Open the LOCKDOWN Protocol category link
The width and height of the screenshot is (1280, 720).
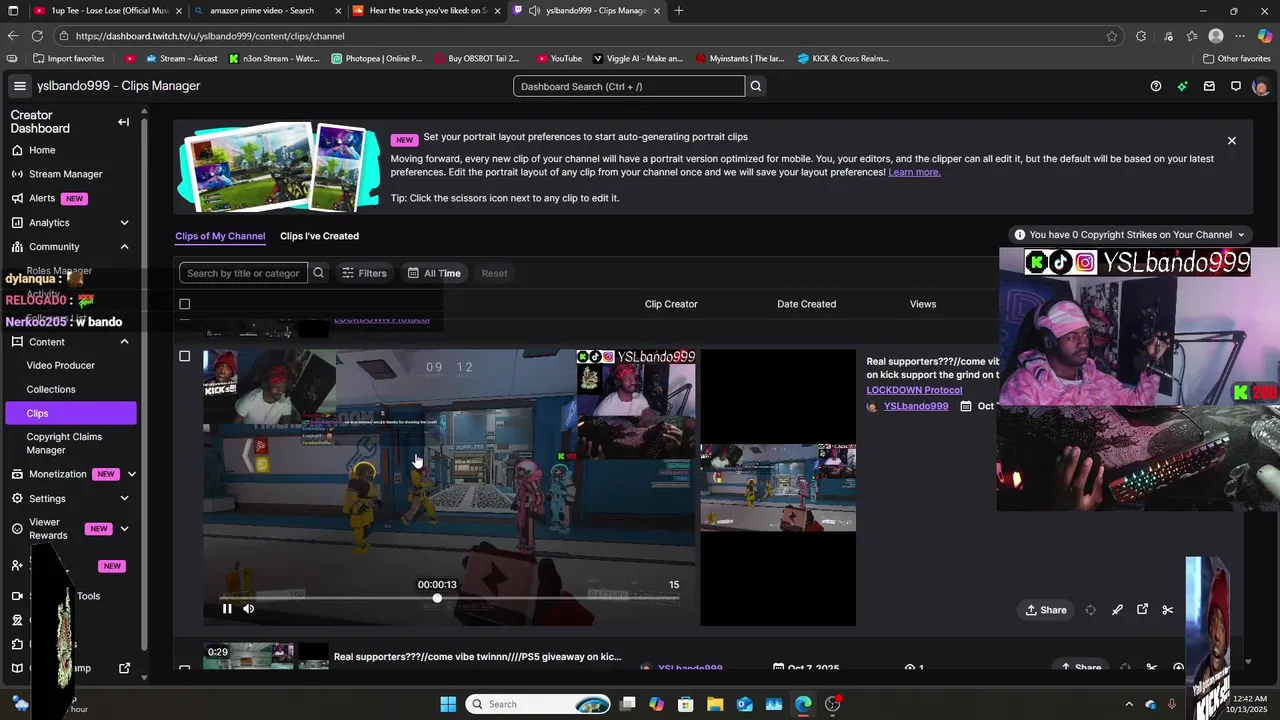coord(914,390)
